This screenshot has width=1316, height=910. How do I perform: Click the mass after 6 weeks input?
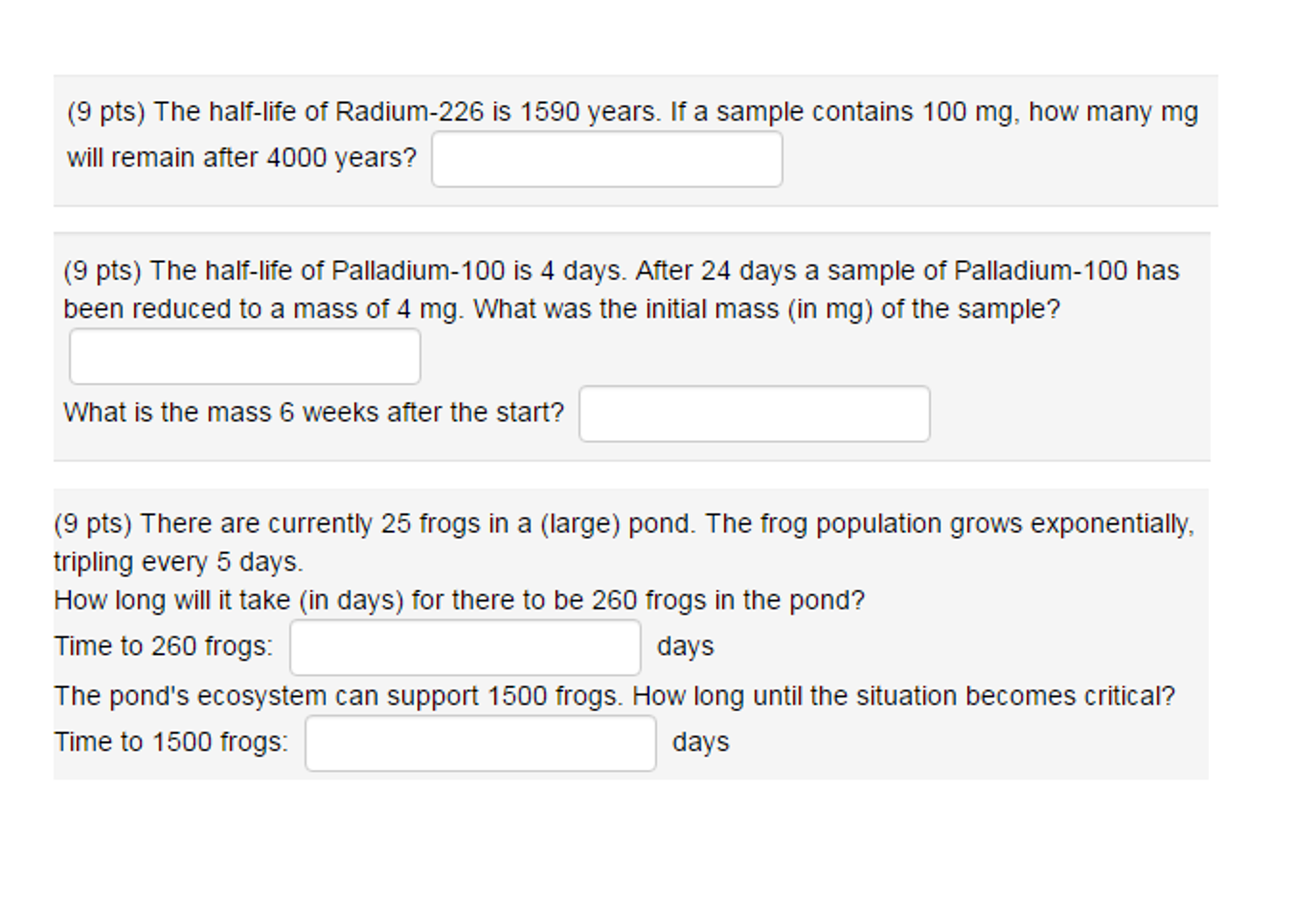point(754,414)
